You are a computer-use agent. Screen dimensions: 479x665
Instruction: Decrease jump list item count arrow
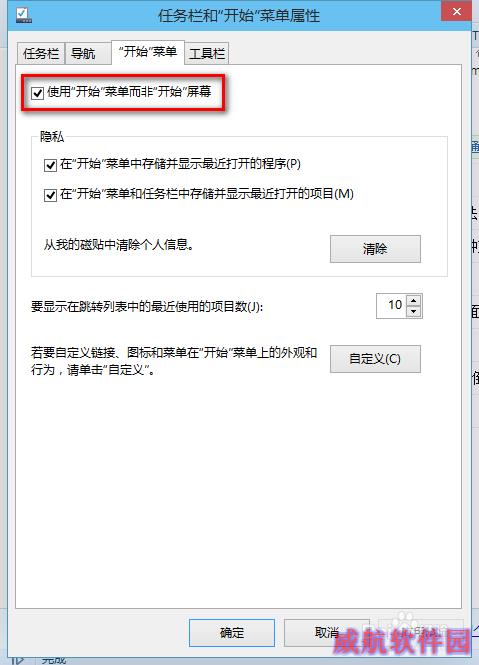(414, 312)
